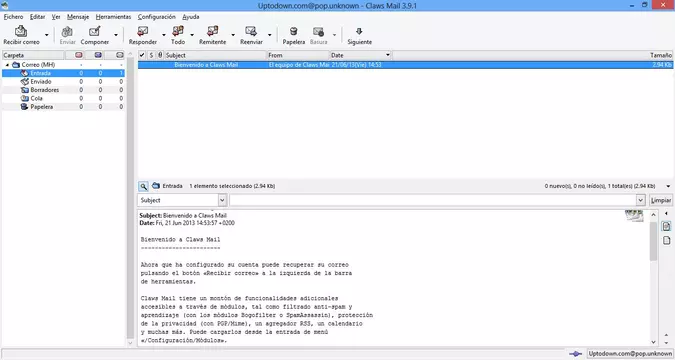Select the Bienvenido a Claws Mail message

click(406, 65)
